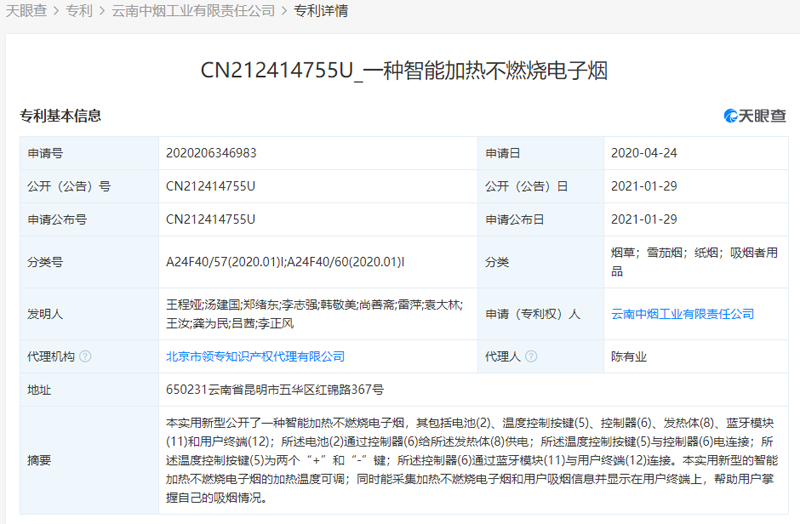Select address 650231云南省昆明市五华区红锦路367号
Screen dimensions: 800x524
click(x=275, y=390)
